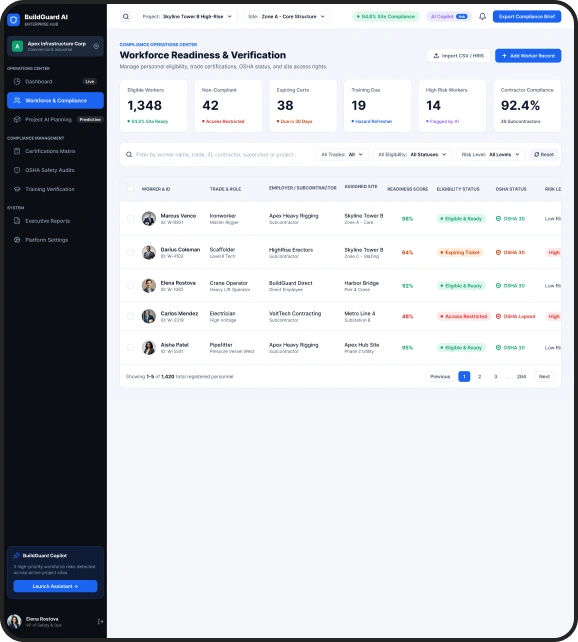This screenshot has height=642, width=578.
Task: Expand the Risk Level filter dropdown
Action: click(x=490, y=154)
